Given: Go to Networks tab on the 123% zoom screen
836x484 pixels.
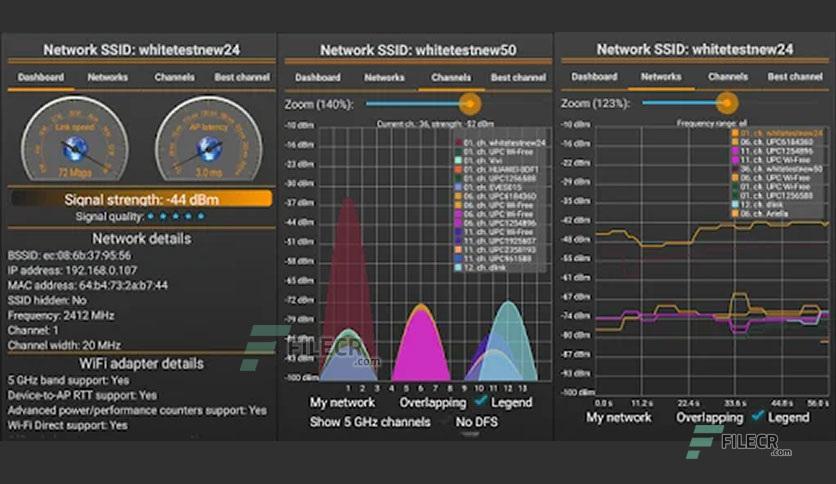Looking at the screenshot, I should tap(661, 77).
